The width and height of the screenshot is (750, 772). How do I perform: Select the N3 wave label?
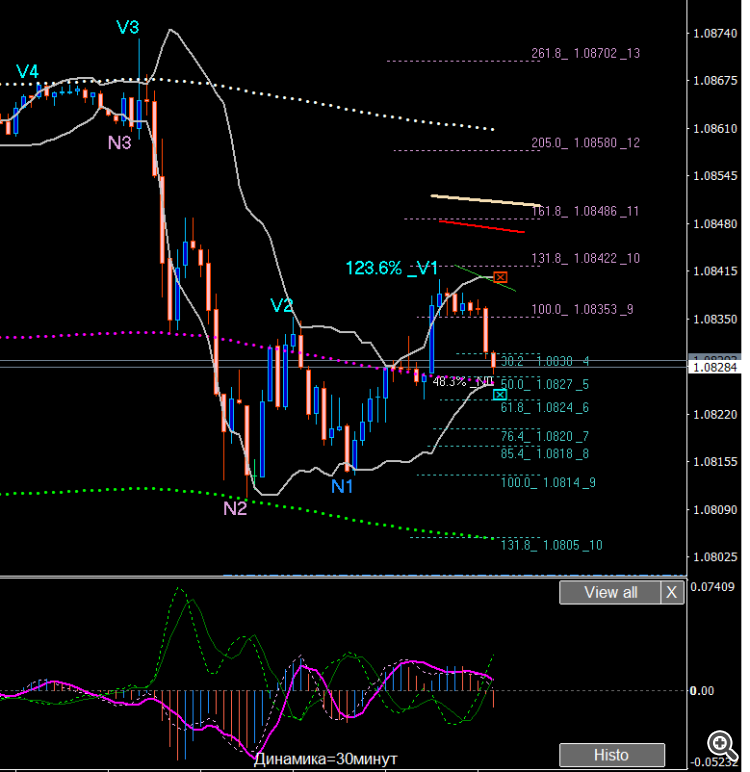click(119, 143)
